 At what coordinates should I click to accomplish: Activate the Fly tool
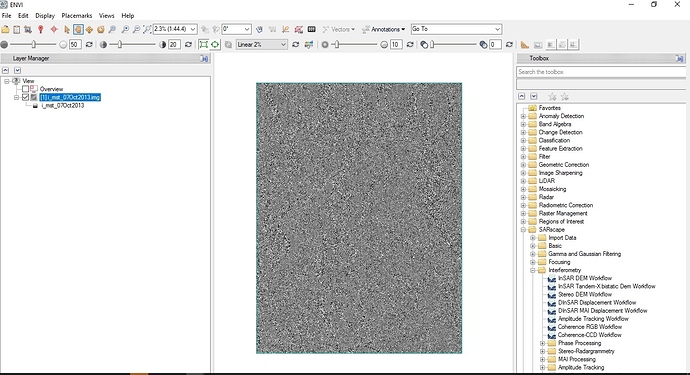tap(89, 29)
